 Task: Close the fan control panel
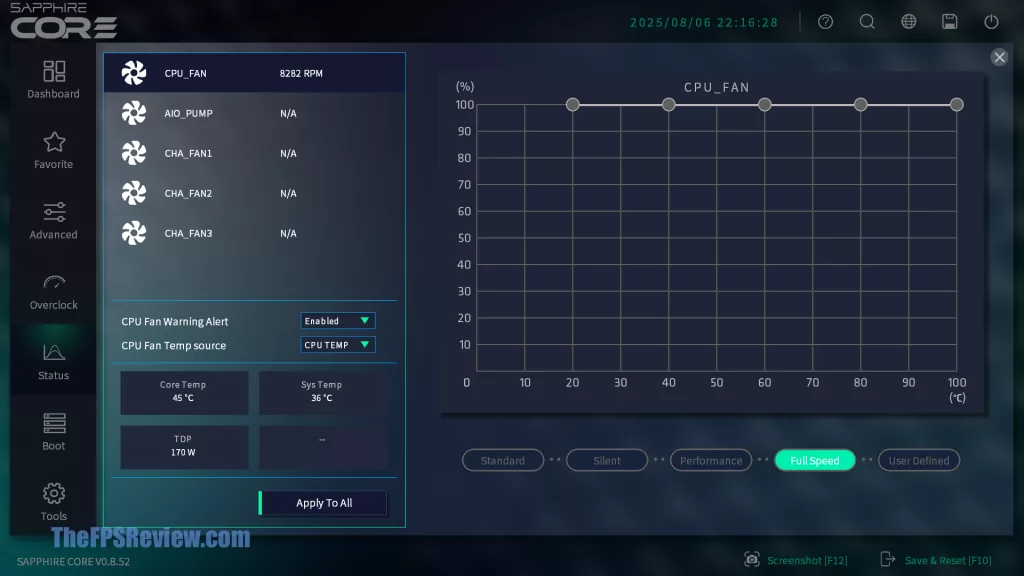(x=999, y=57)
